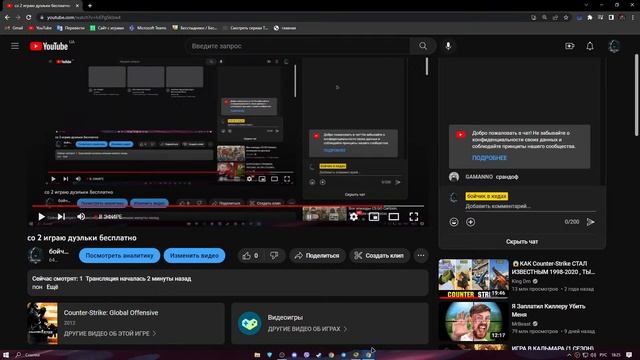640x360 pixels.
Task: Click 'Скрыть чат' to hide chat
Action: pyautogui.click(x=522, y=242)
